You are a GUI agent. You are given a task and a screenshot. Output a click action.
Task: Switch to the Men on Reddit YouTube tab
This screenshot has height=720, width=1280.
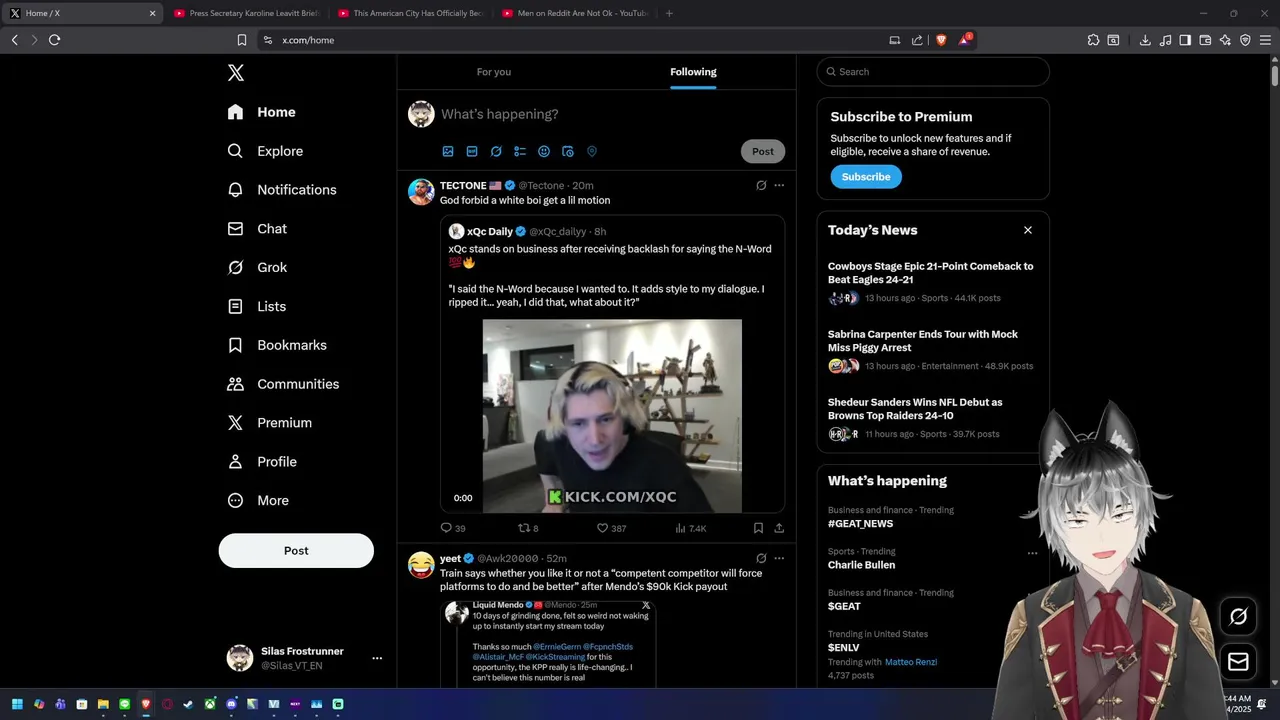pyautogui.click(x=575, y=13)
